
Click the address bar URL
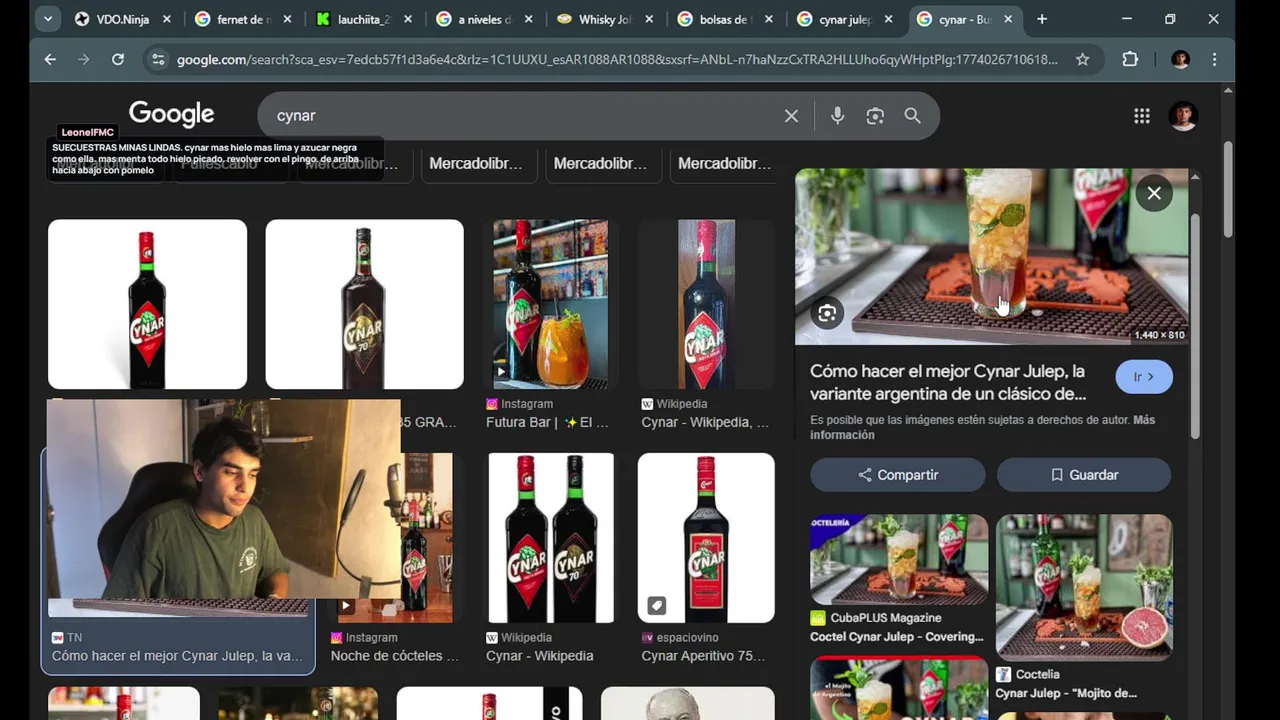pos(616,59)
